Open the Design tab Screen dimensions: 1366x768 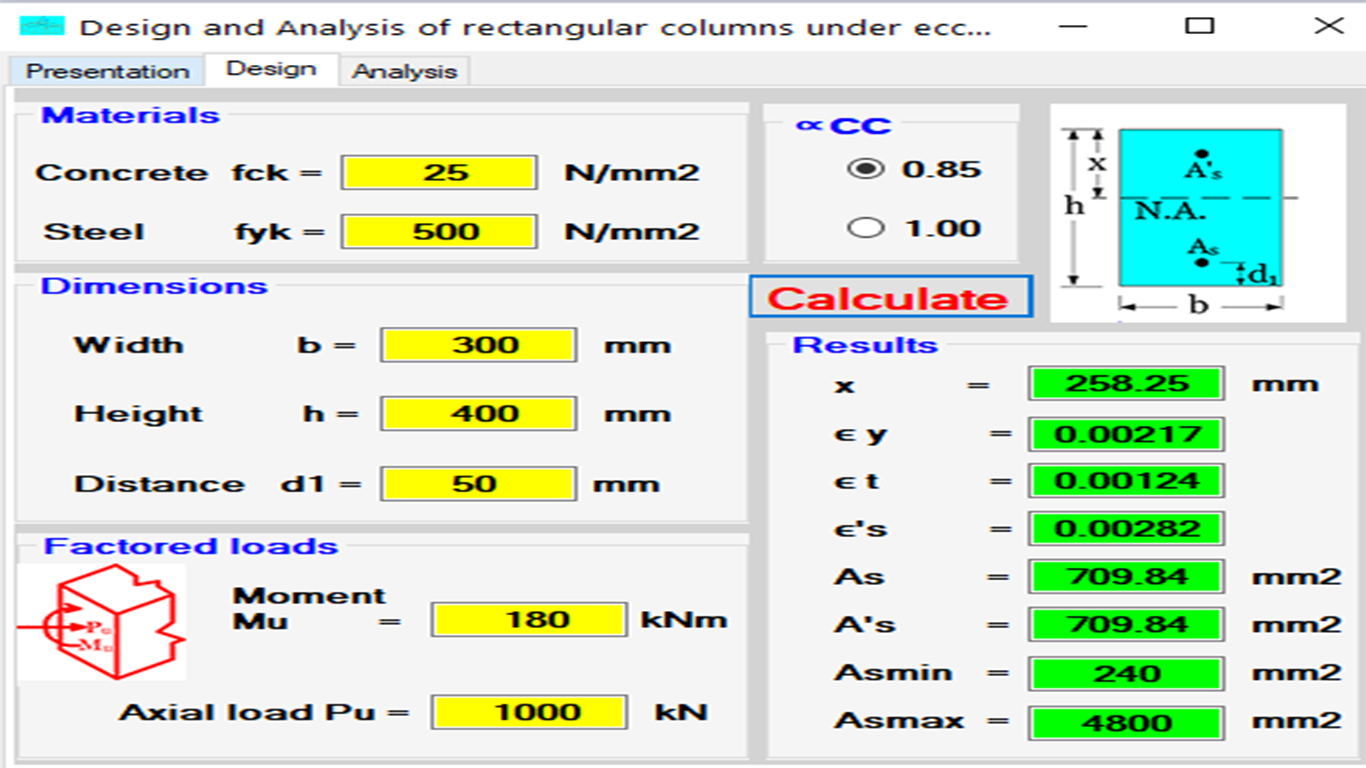pos(271,69)
